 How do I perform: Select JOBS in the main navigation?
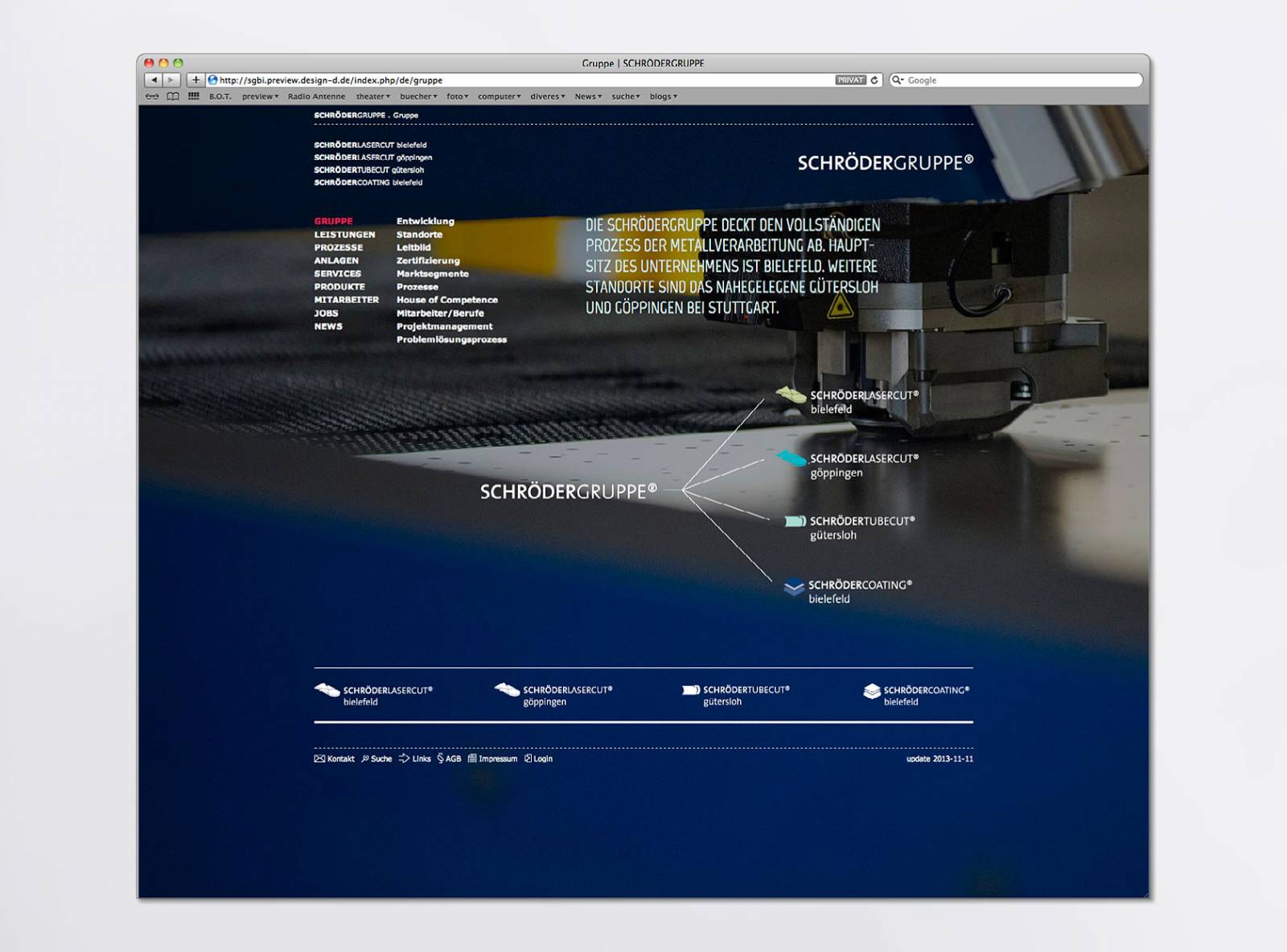coord(326,314)
